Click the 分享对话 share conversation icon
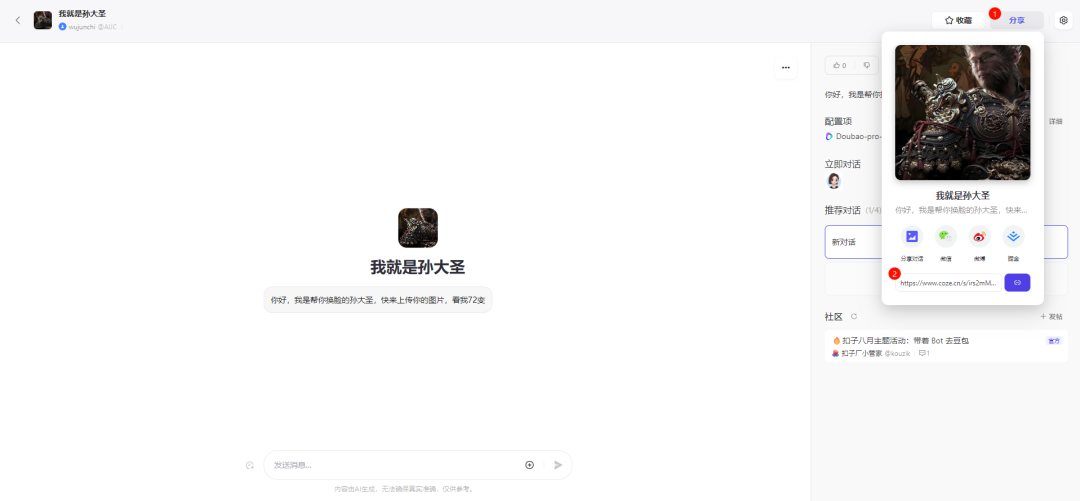The image size is (1080, 501). coord(912,236)
